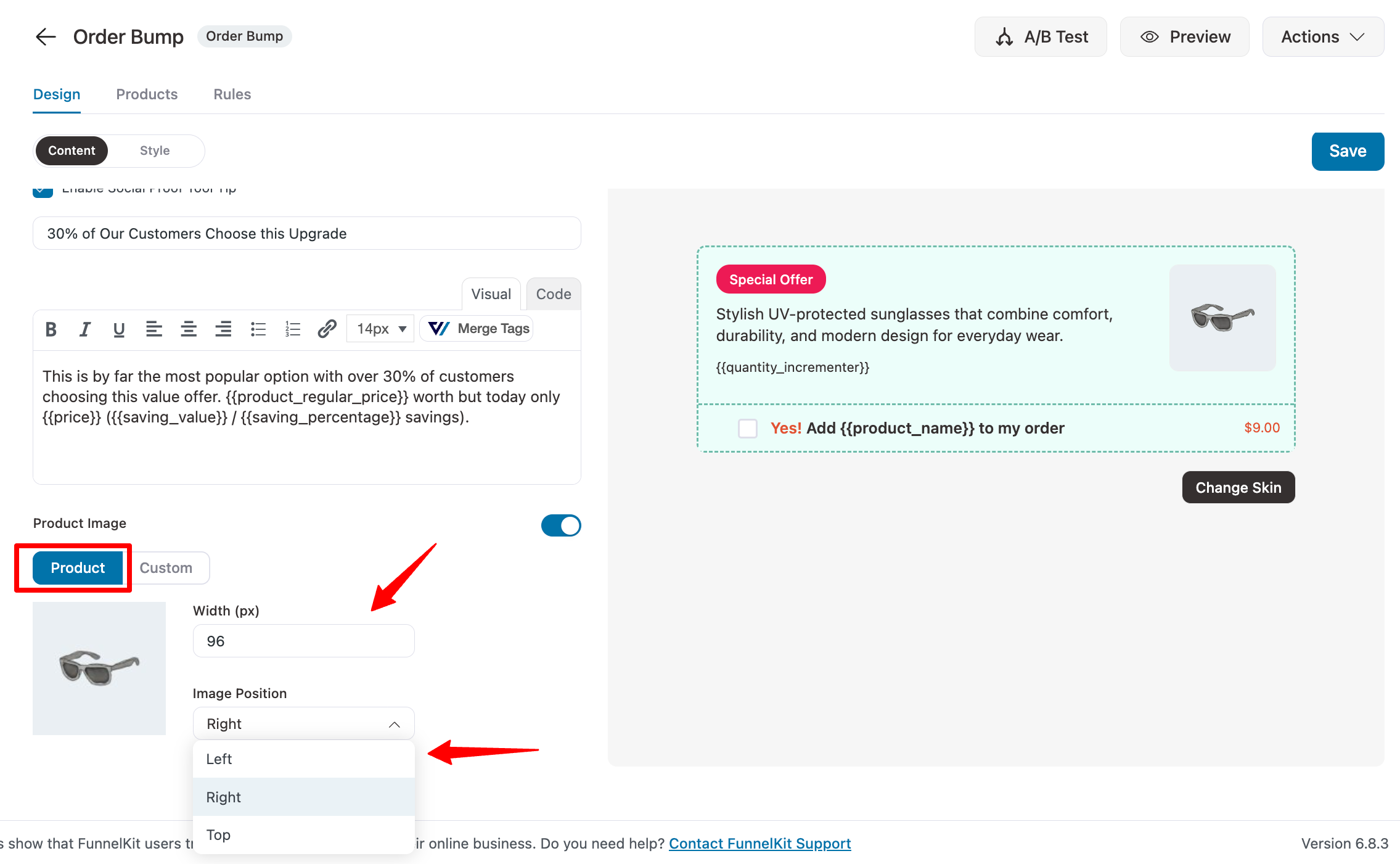This screenshot has height=864, width=1400.
Task: Open Contact FunnelKit Support link
Action: click(759, 844)
